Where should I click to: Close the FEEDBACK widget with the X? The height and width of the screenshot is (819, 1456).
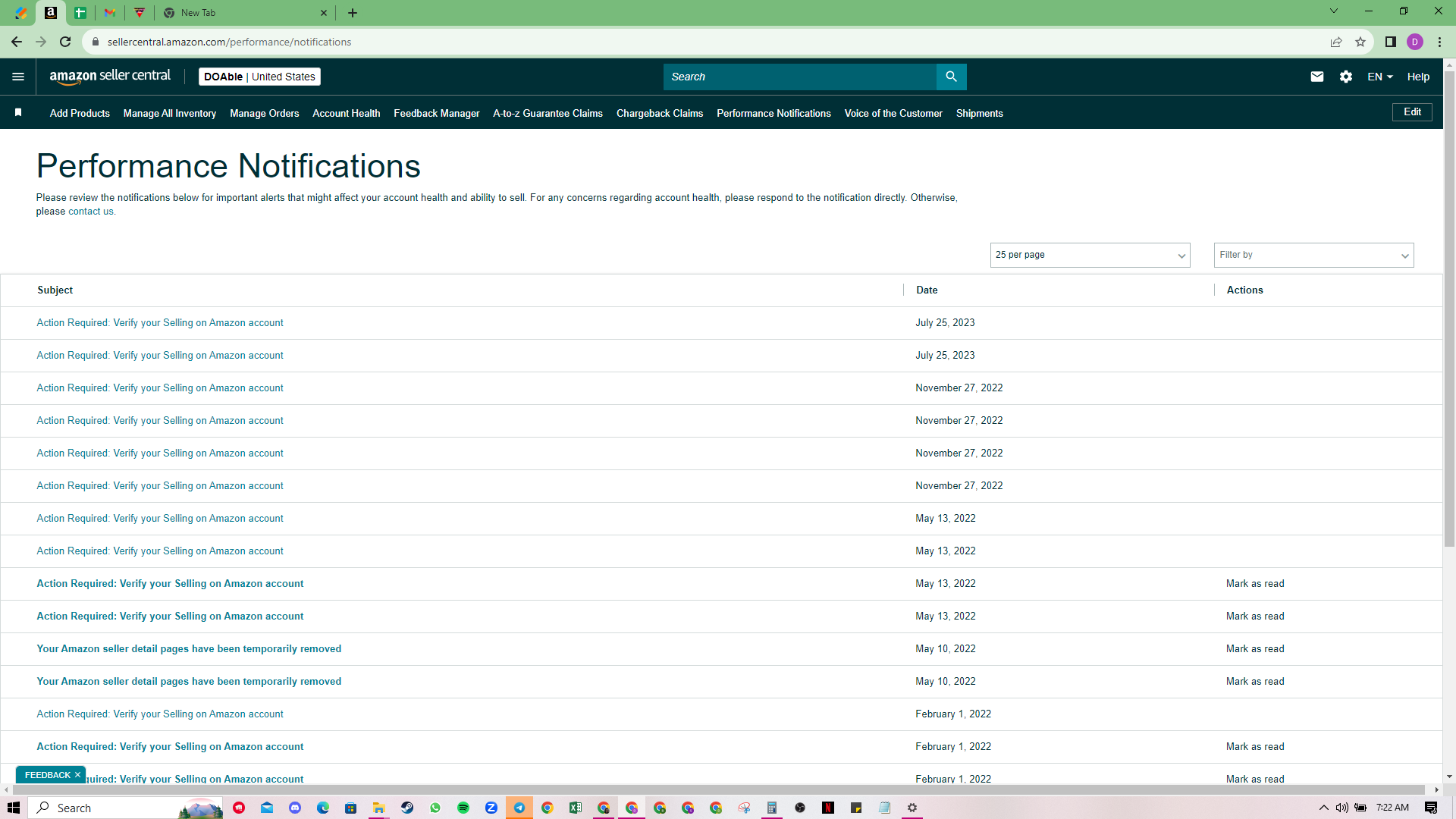coord(77,775)
